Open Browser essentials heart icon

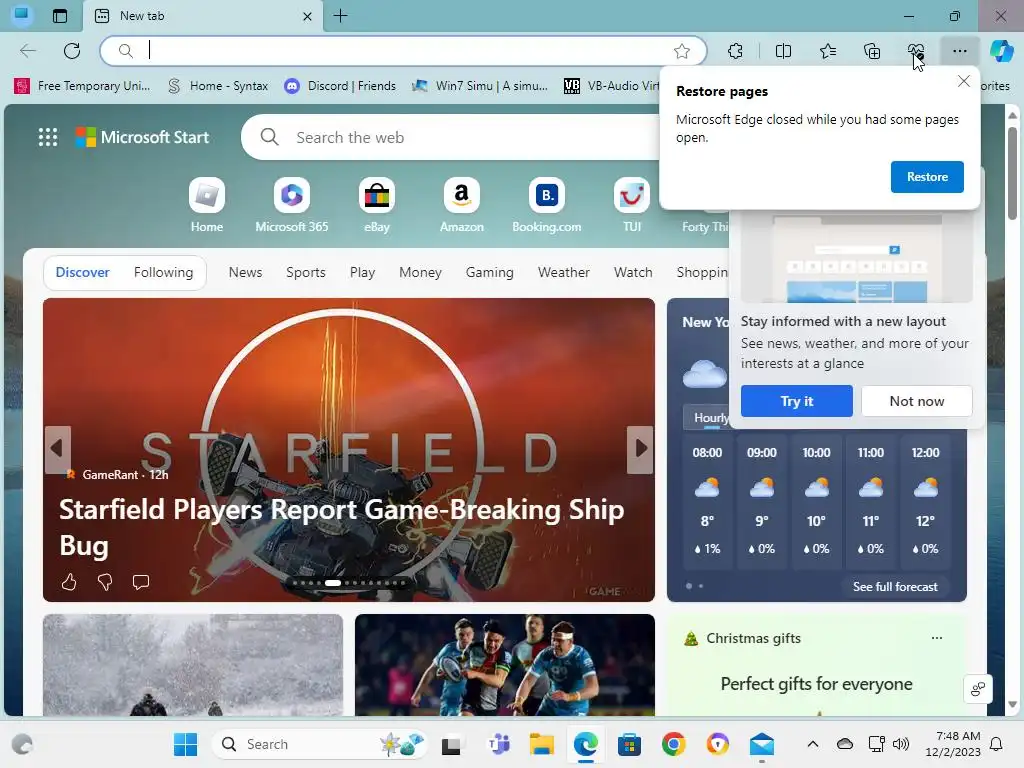916,51
